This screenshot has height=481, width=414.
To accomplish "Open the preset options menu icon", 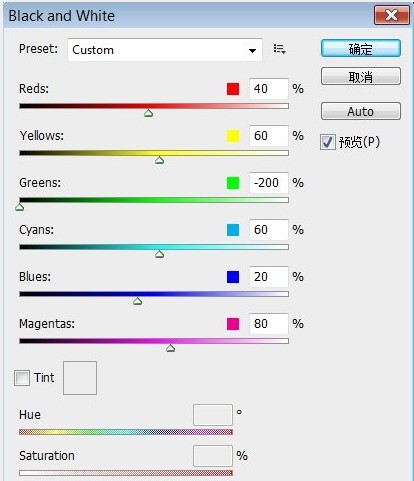I will point(279,49).
